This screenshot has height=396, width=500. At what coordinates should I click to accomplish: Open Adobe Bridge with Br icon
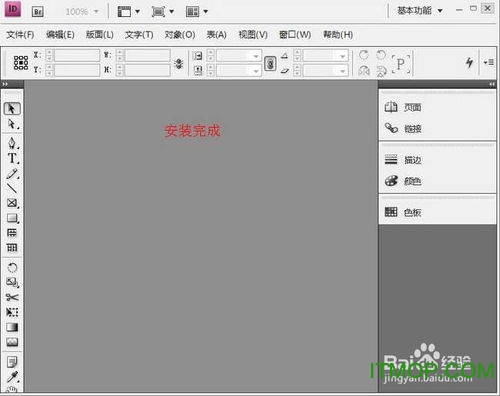click(38, 12)
